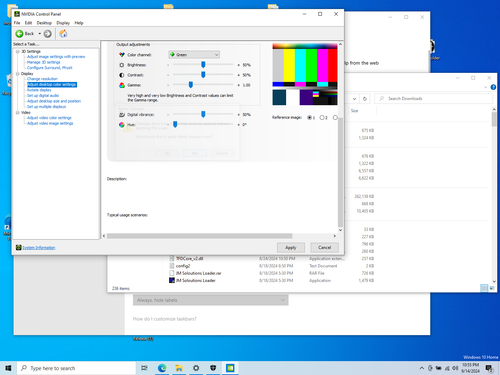Open the System Information link
Image resolution: width=500 pixels, height=375 pixels.
coord(39,248)
